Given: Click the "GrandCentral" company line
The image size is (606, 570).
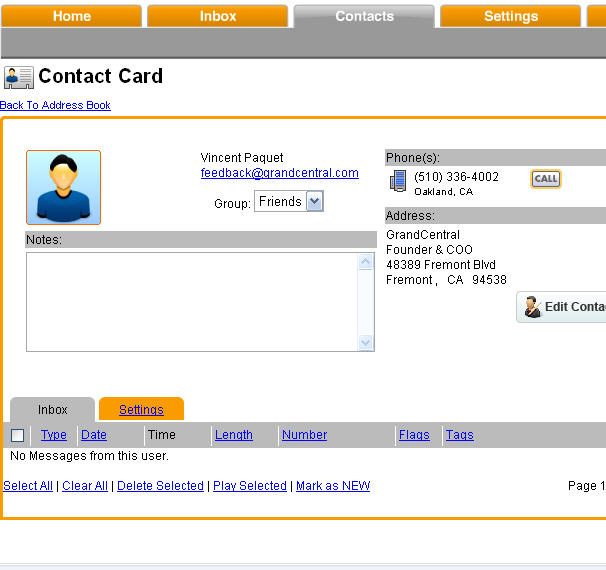Looking at the screenshot, I should 423,235.
